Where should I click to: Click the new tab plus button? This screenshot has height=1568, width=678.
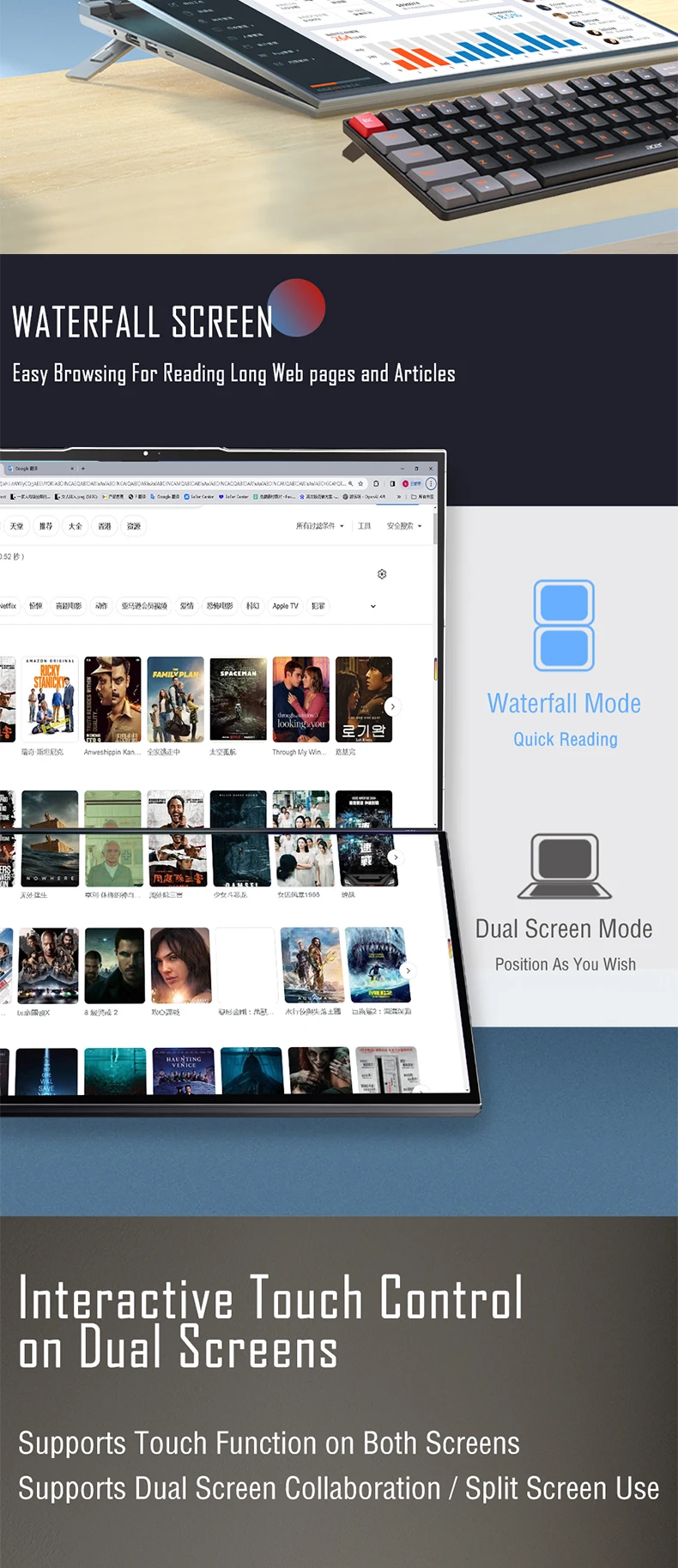coord(82,469)
